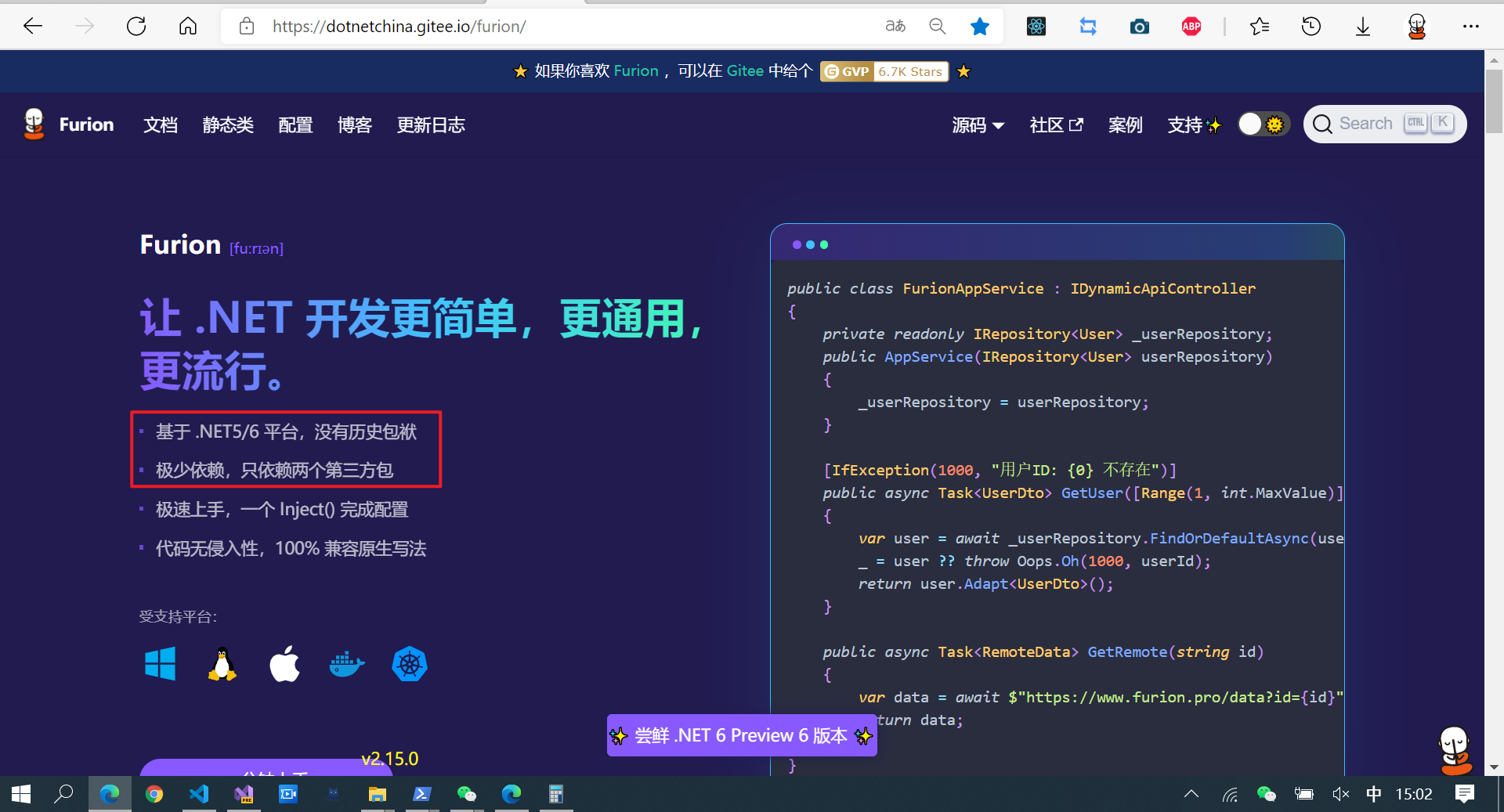Open the 社区 external link
The image size is (1504, 812).
[1056, 125]
